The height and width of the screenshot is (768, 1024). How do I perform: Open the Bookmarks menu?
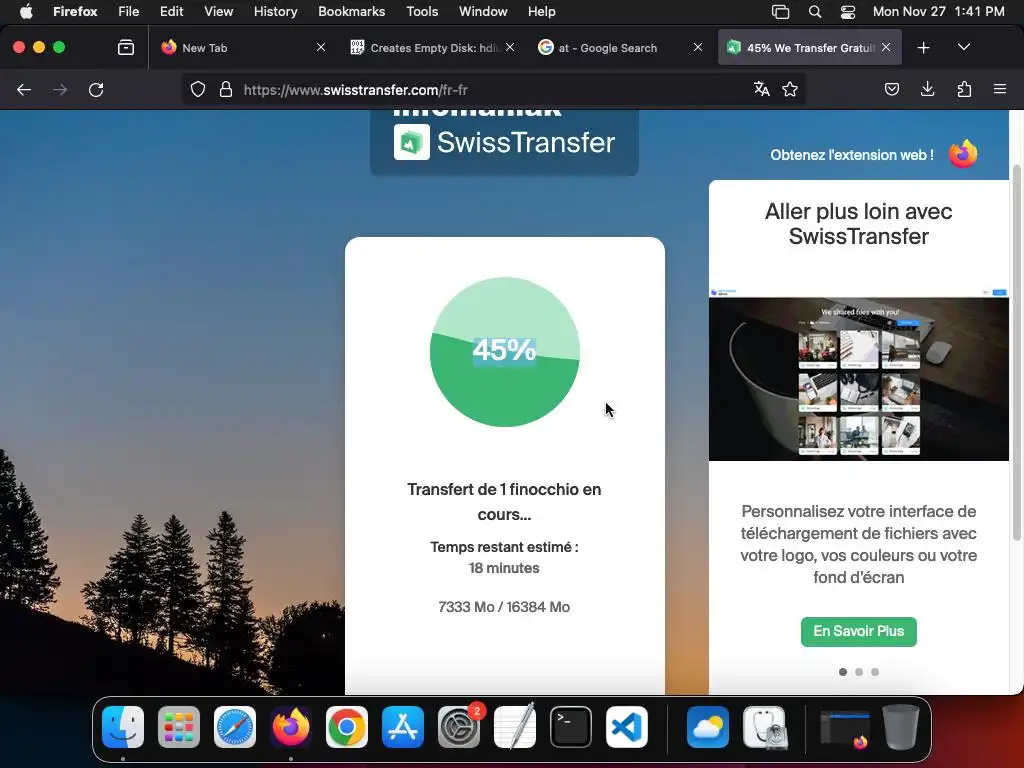[x=351, y=12]
